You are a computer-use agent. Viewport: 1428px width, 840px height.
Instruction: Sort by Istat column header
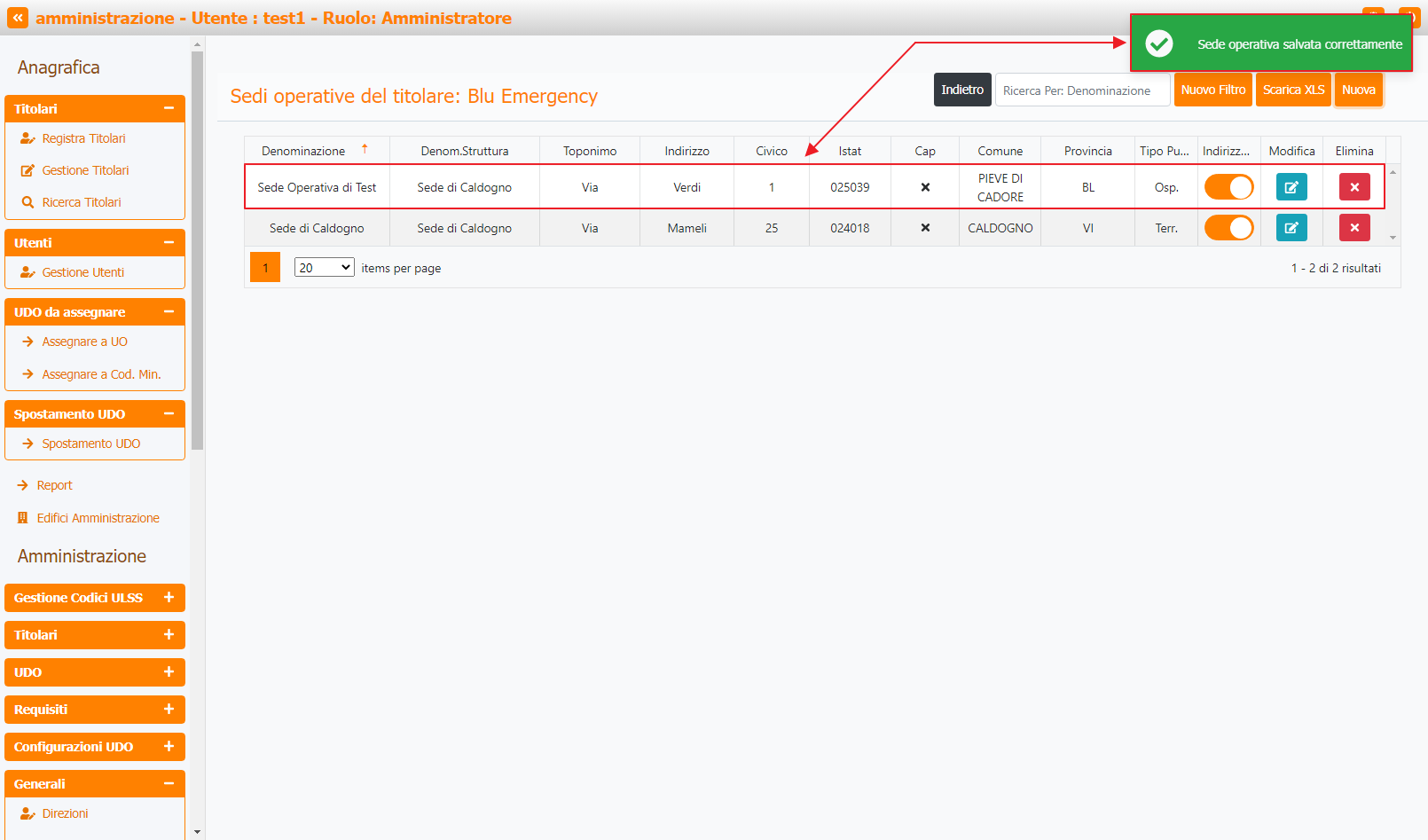tap(850, 151)
